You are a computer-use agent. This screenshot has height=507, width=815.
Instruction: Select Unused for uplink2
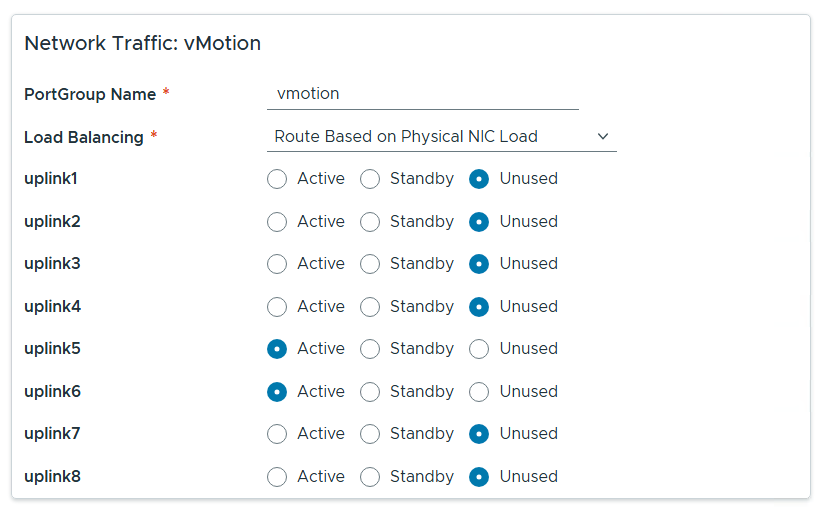(479, 222)
